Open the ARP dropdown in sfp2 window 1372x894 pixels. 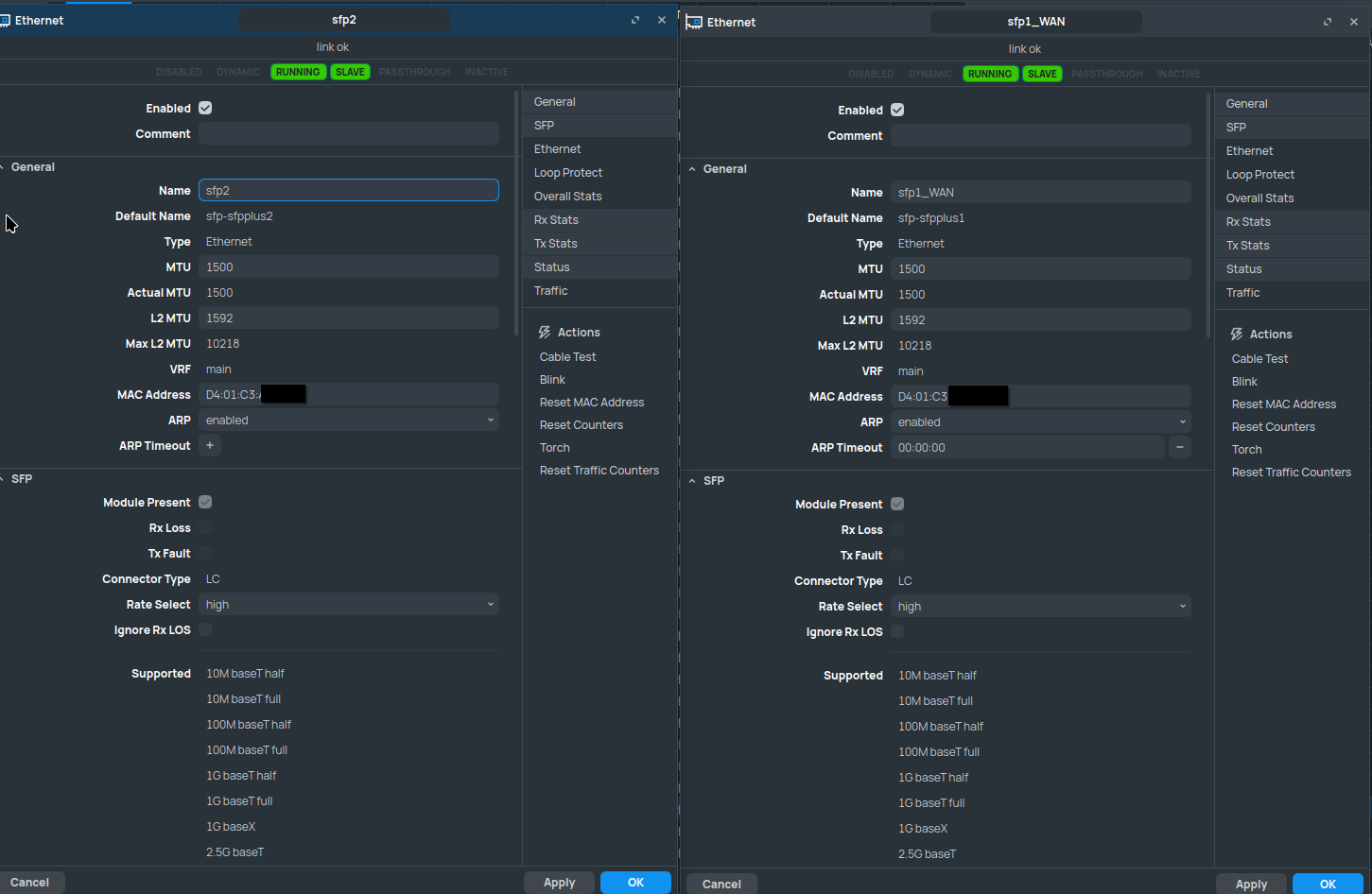(x=349, y=421)
